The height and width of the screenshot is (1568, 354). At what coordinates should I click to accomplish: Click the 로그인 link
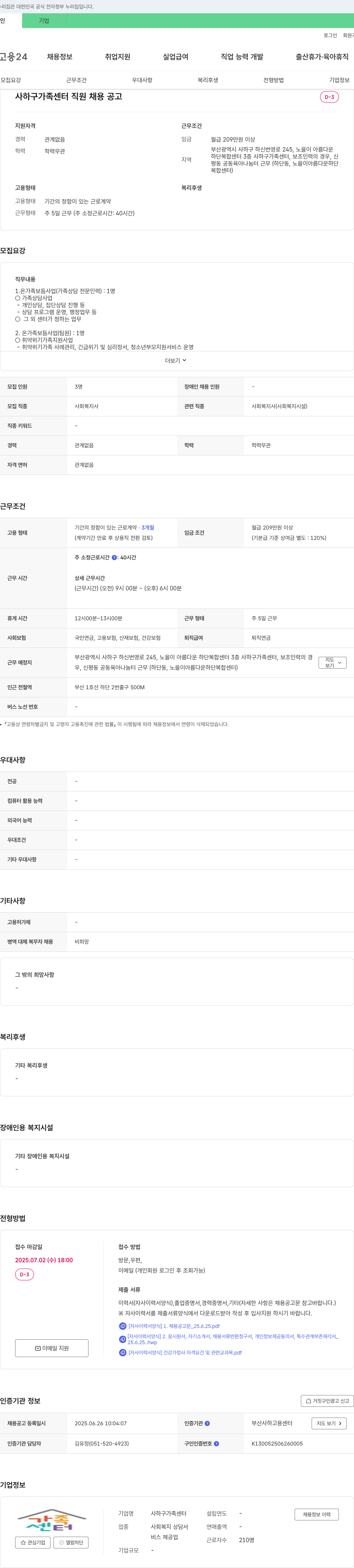coord(330,35)
